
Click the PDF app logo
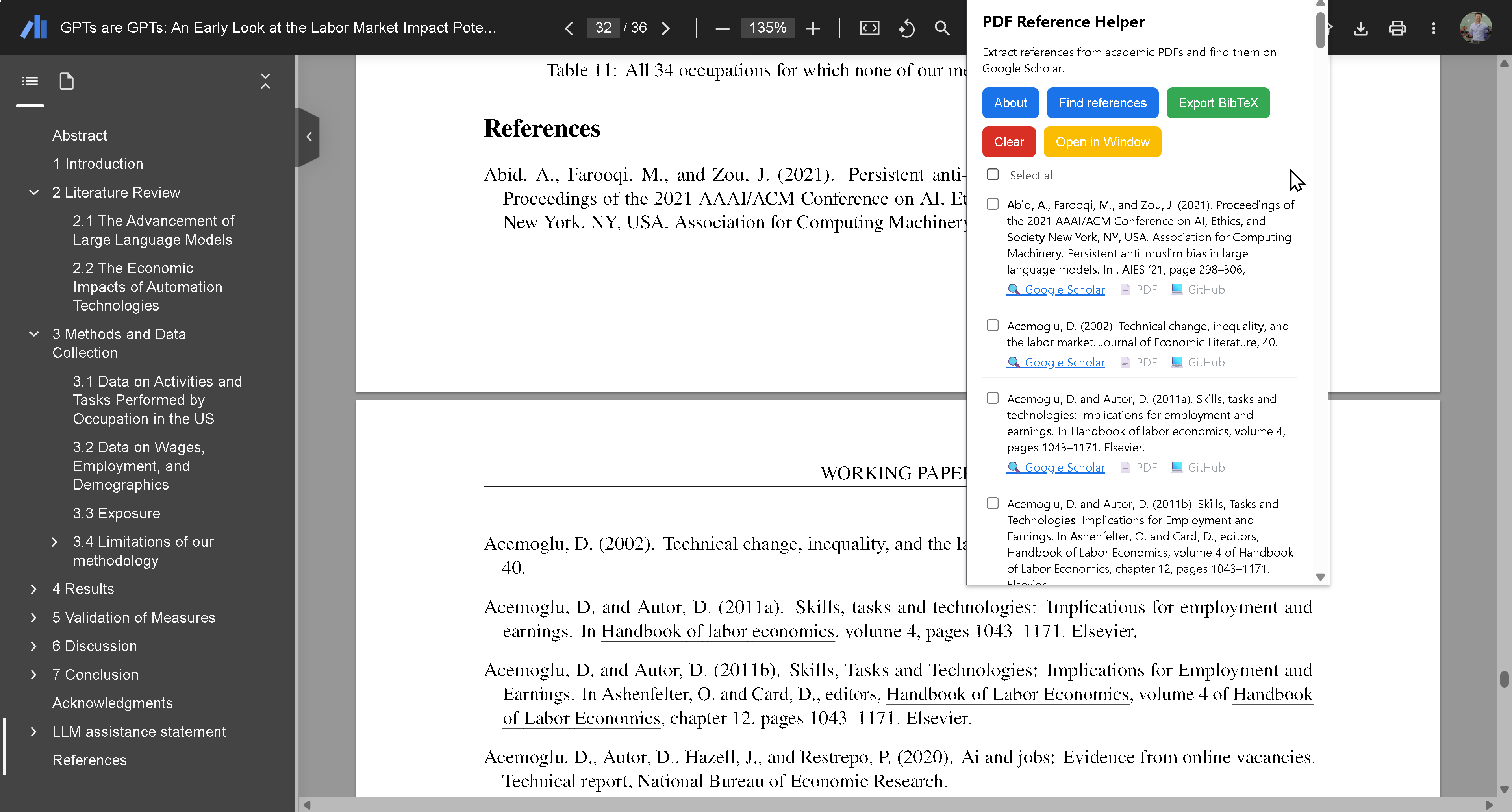33,28
